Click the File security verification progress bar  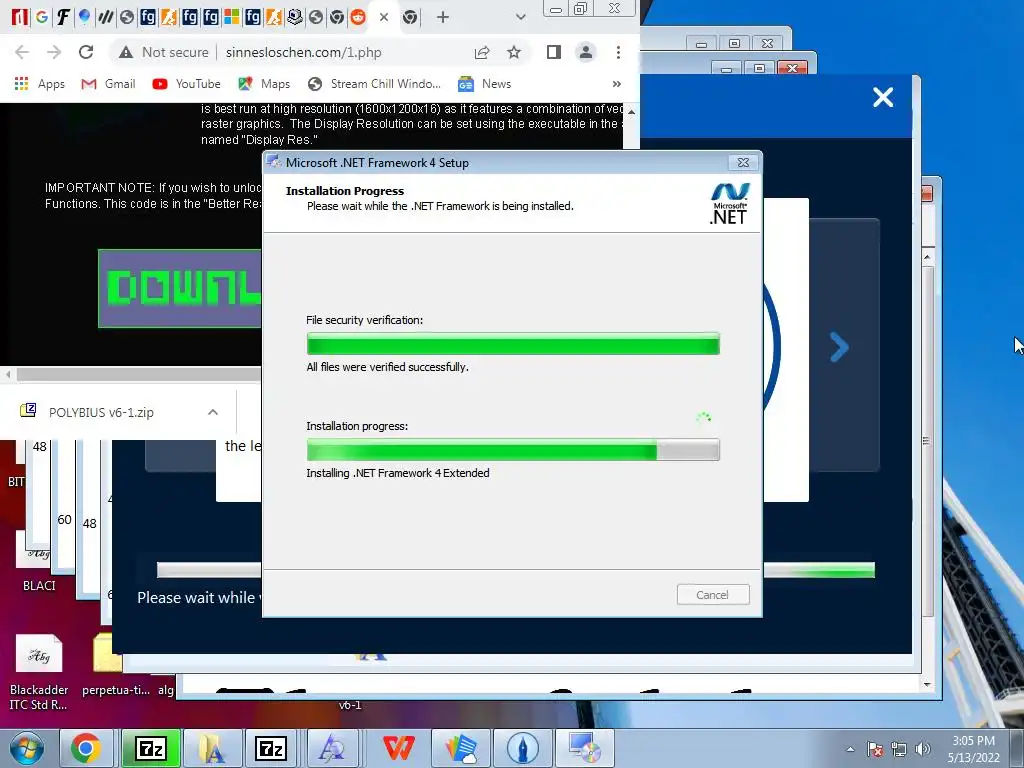coord(513,344)
